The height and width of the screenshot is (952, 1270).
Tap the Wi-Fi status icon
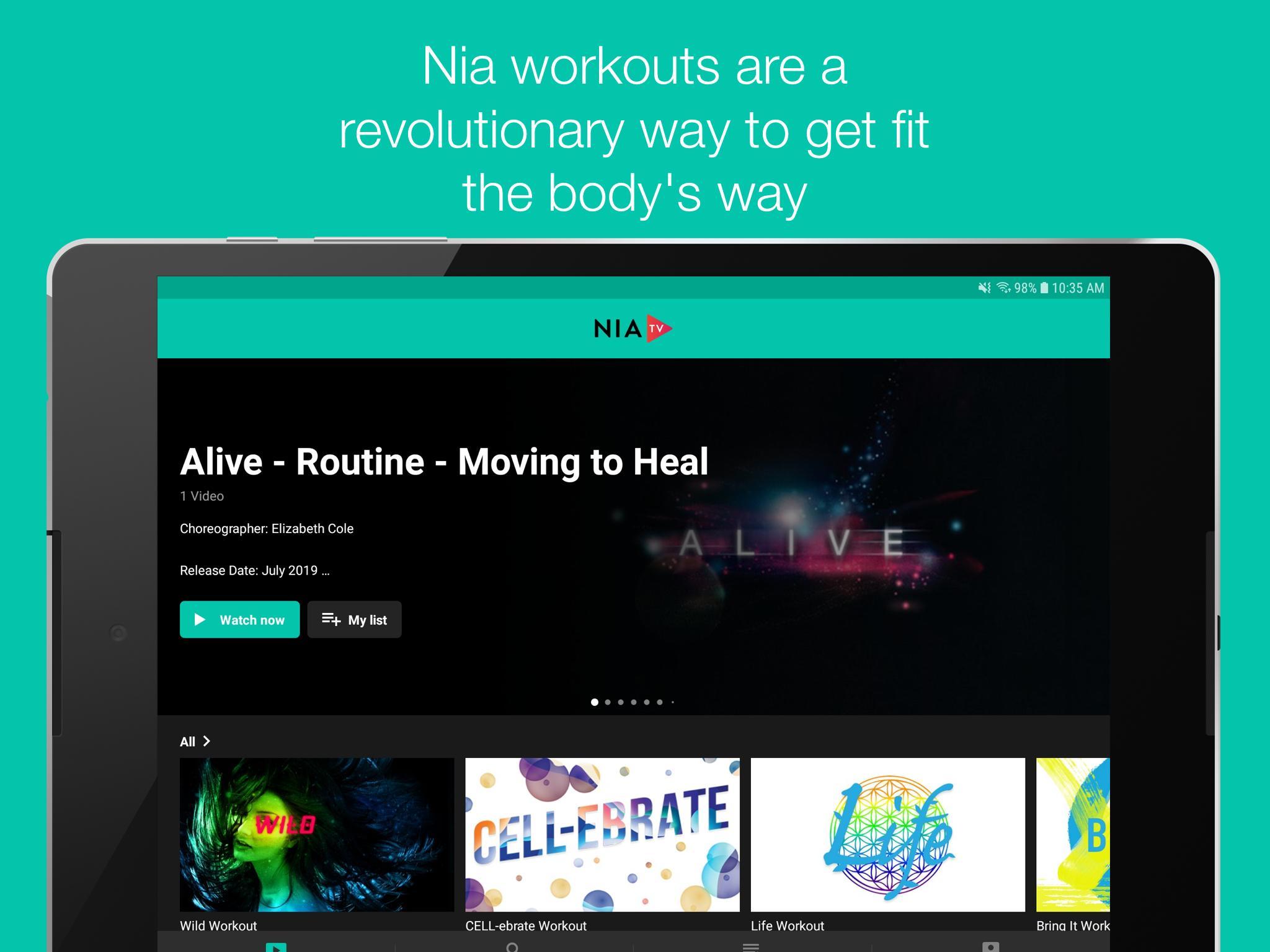click(1003, 288)
